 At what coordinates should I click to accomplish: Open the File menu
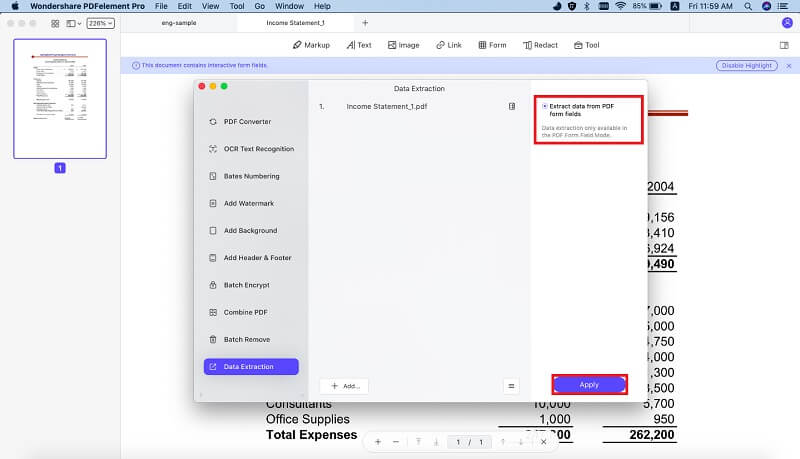[x=161, y=6]
